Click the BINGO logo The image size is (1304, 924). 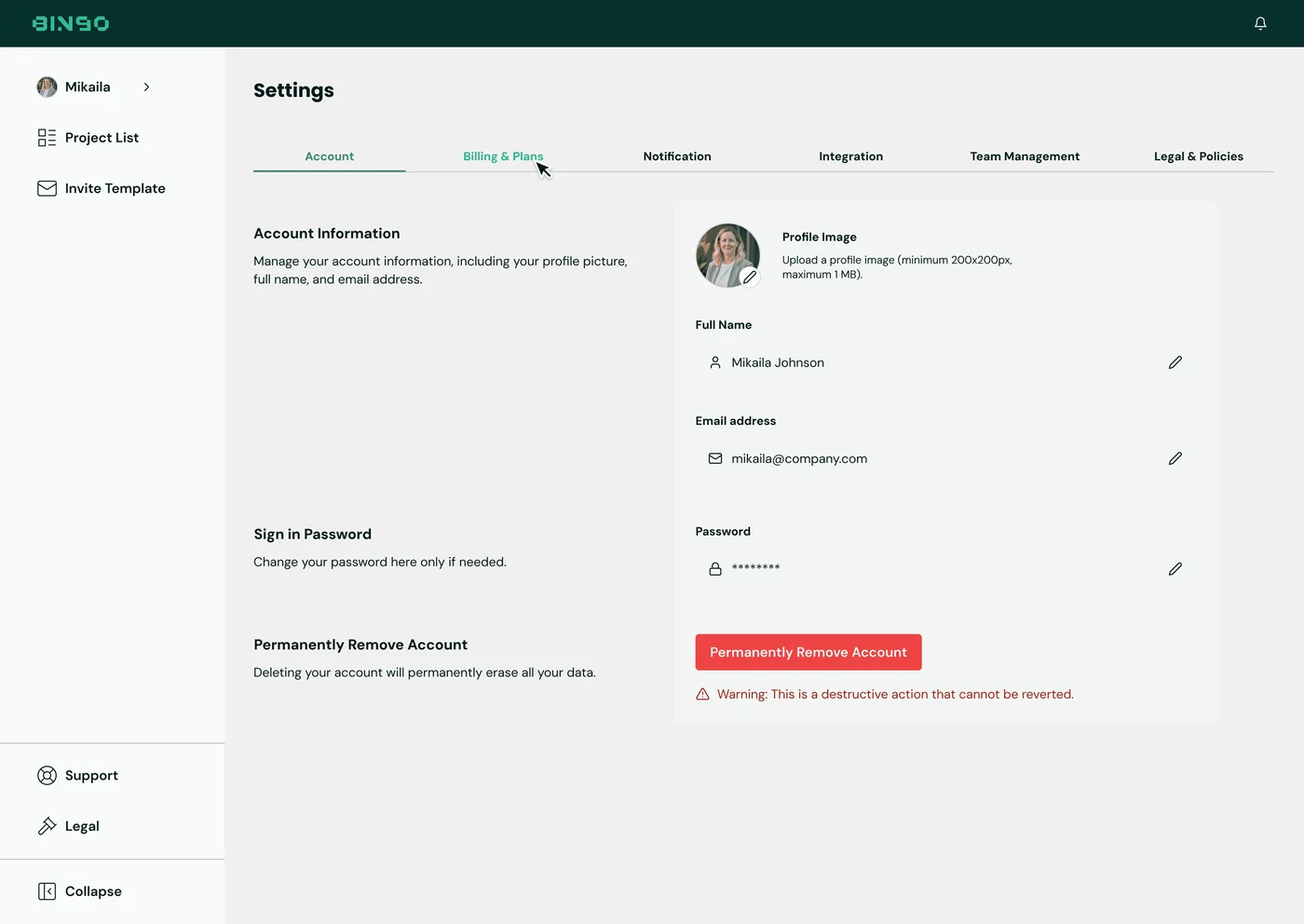[71, 23]
